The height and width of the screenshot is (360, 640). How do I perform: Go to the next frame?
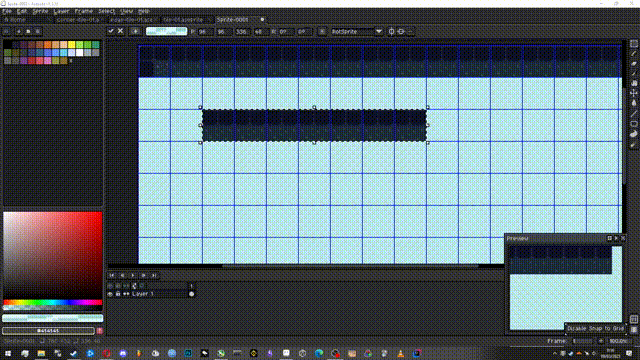click(x=144, y=276)
